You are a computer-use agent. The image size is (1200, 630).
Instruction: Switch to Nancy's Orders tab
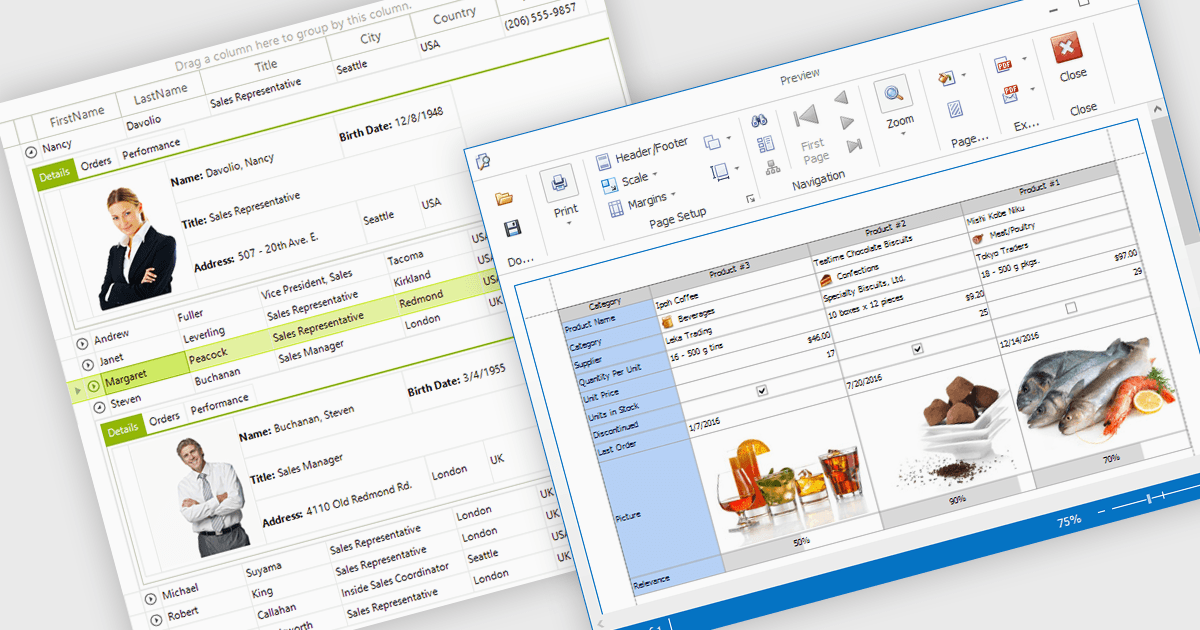pos(96,164)
